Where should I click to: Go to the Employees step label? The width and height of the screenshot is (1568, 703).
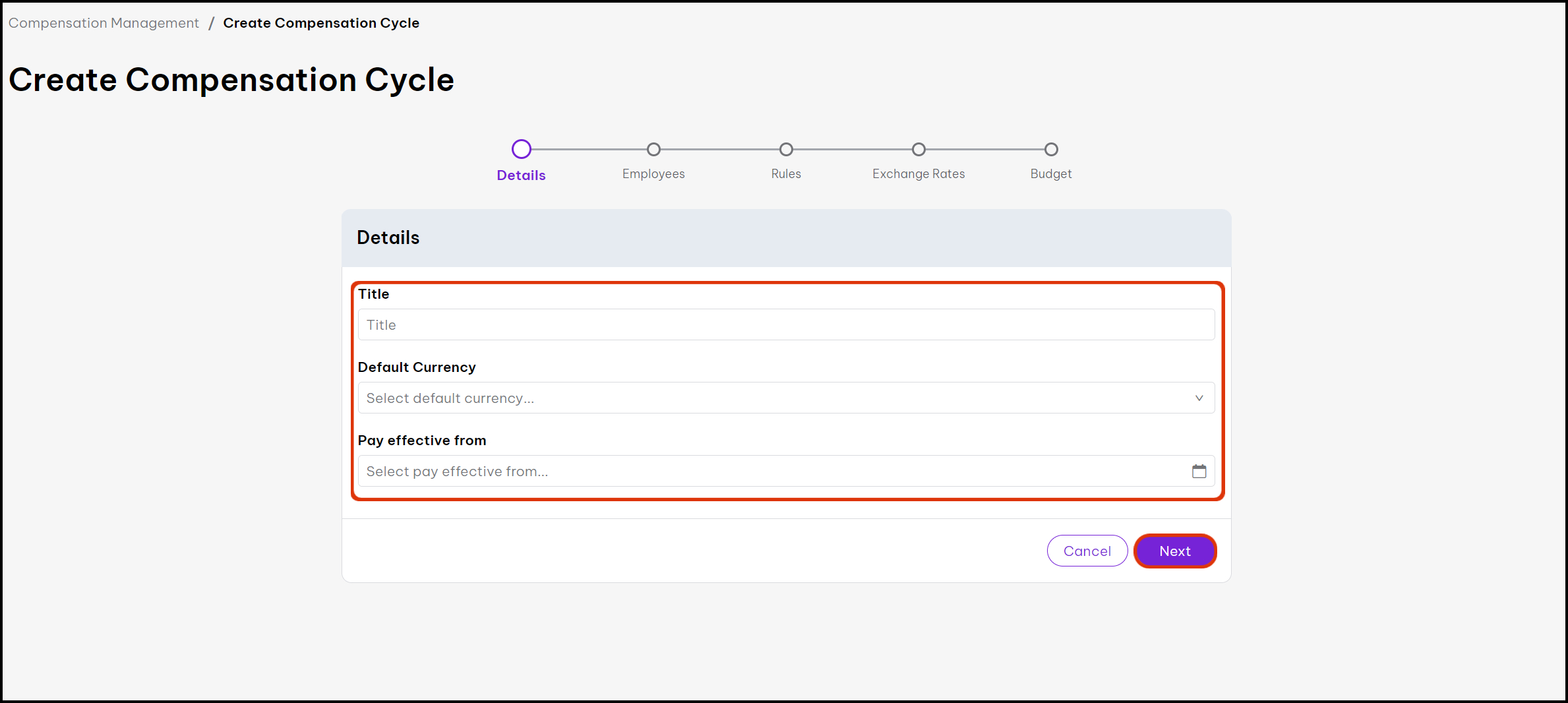653,174
